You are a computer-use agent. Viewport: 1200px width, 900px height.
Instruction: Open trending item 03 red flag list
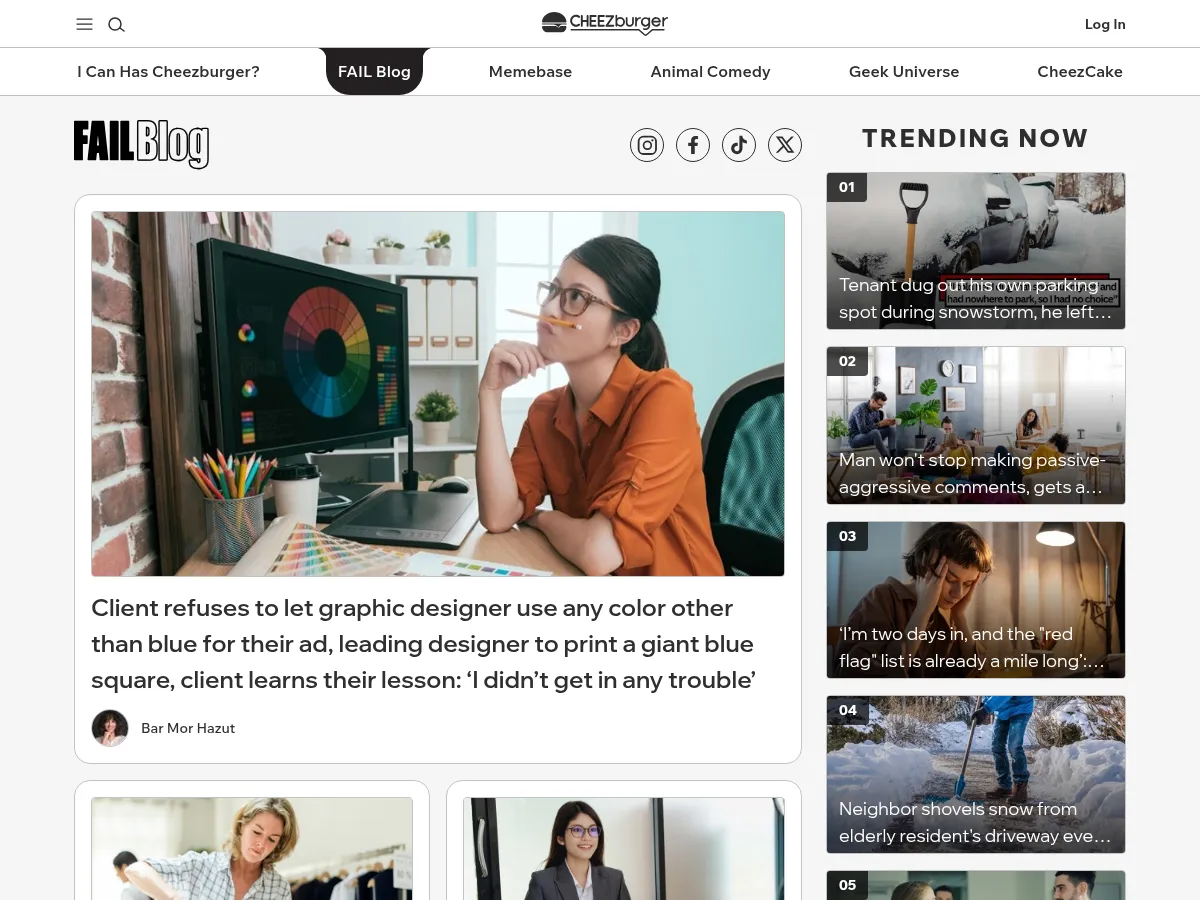pyautogui.click(x=976, y=600)
